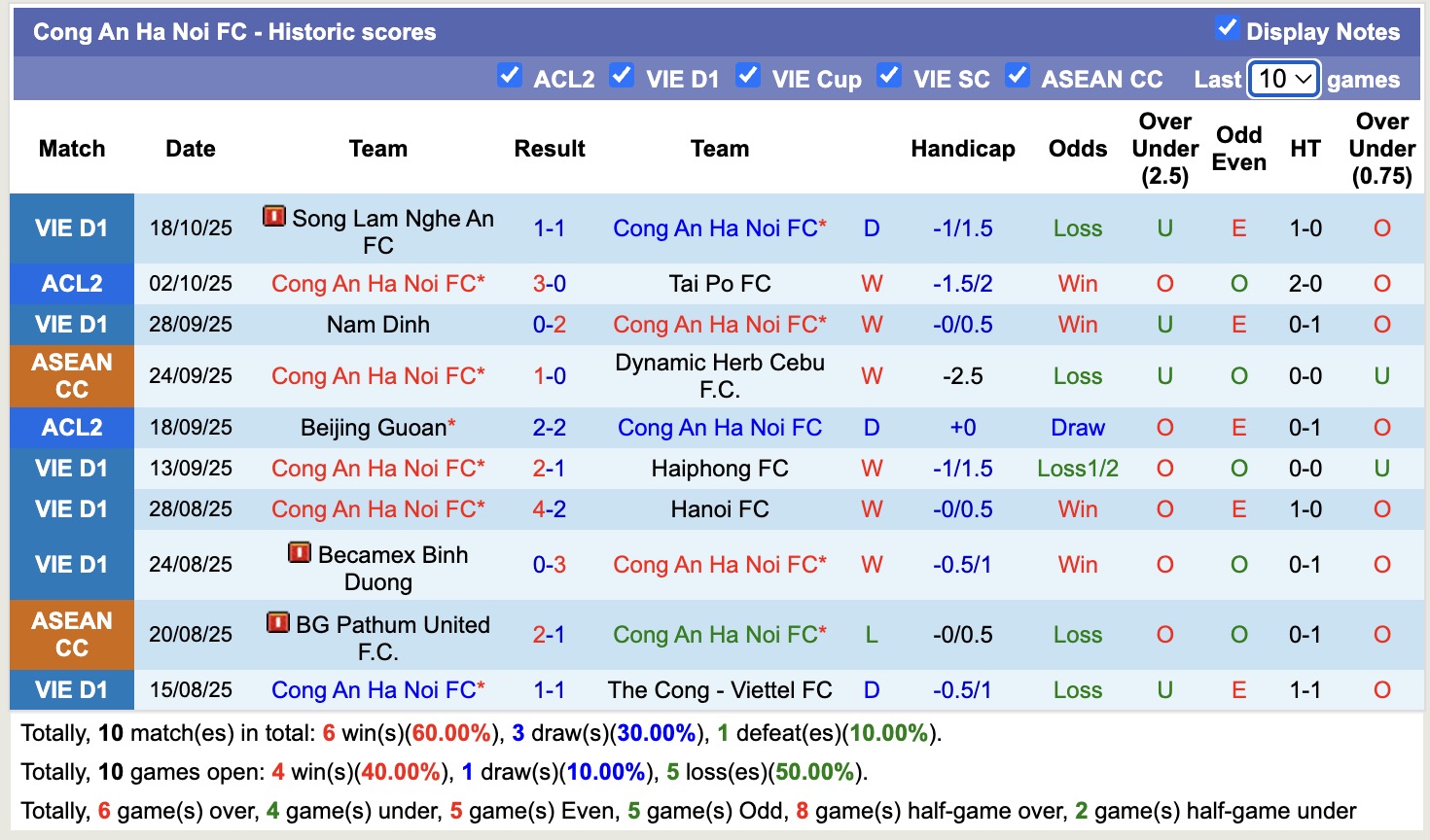Screen dimensions: 1430x840
Task: Toggle the VIE SC checkbox
Action: click(889, 74)
